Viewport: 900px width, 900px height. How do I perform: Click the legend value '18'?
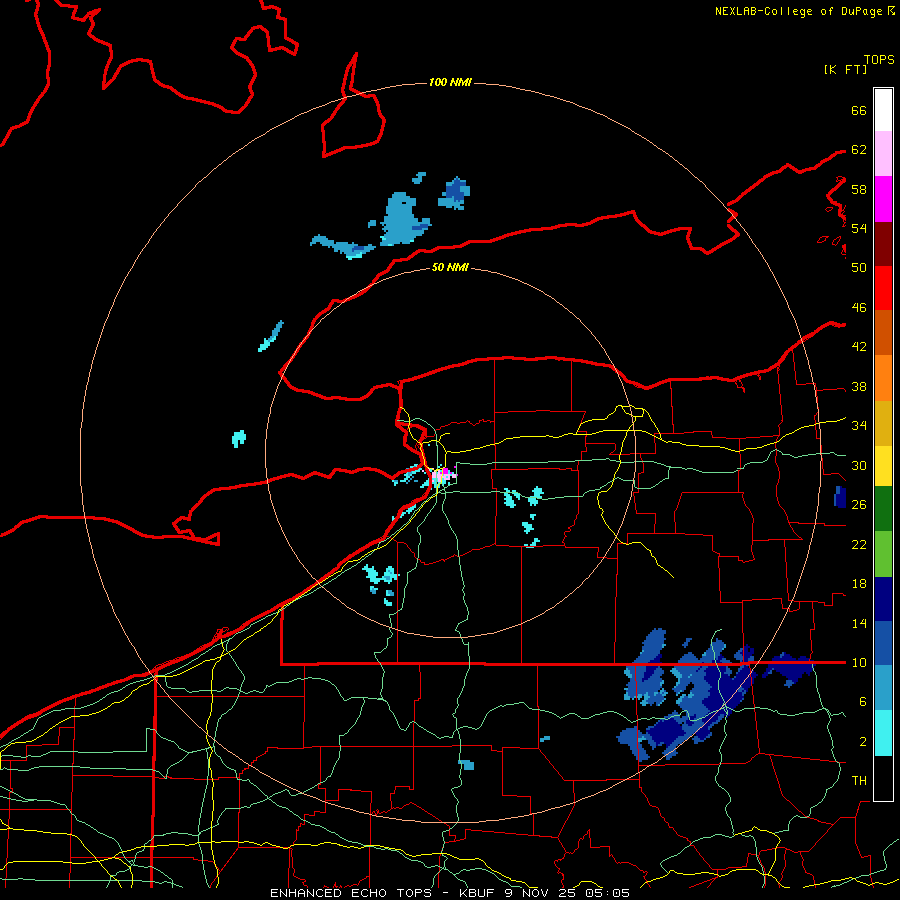[859, 584]
